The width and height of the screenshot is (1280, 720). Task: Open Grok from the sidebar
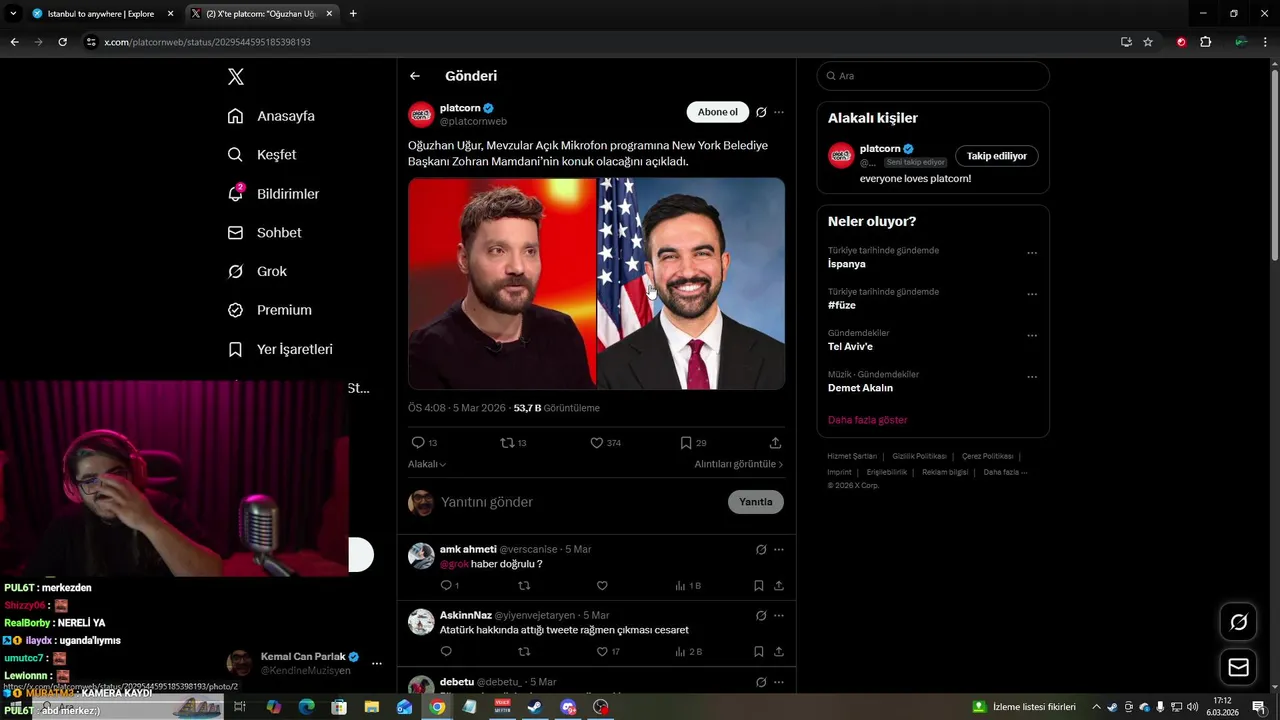(x=257, y=272)
